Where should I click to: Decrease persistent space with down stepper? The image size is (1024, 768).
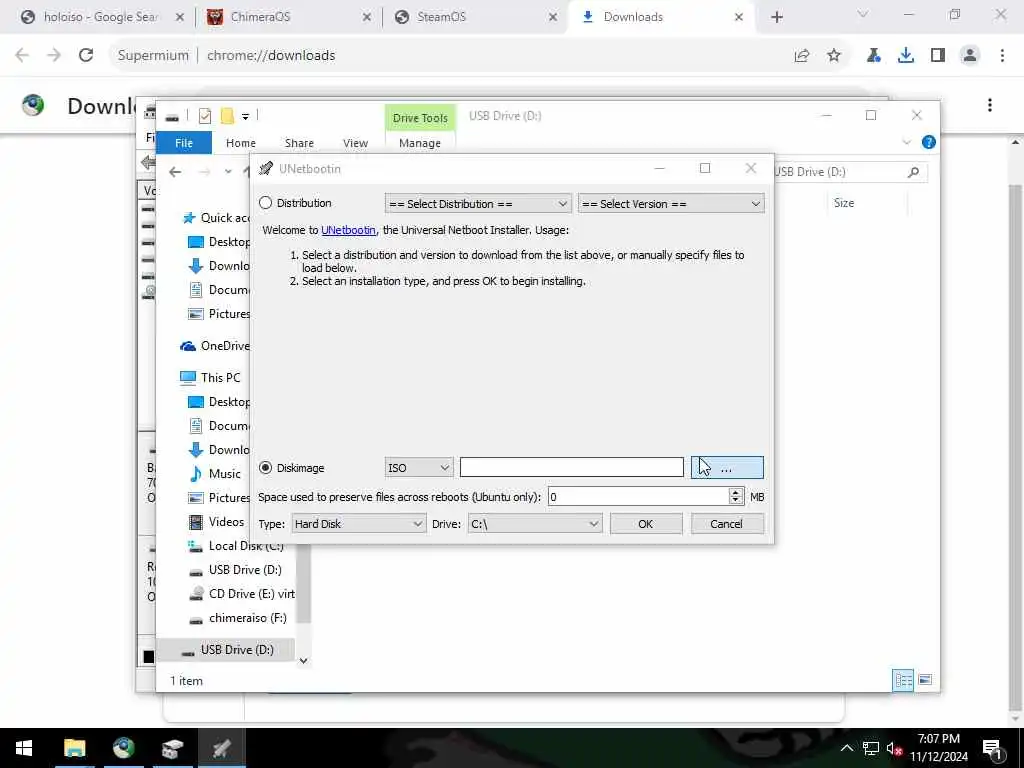[736, 501]
